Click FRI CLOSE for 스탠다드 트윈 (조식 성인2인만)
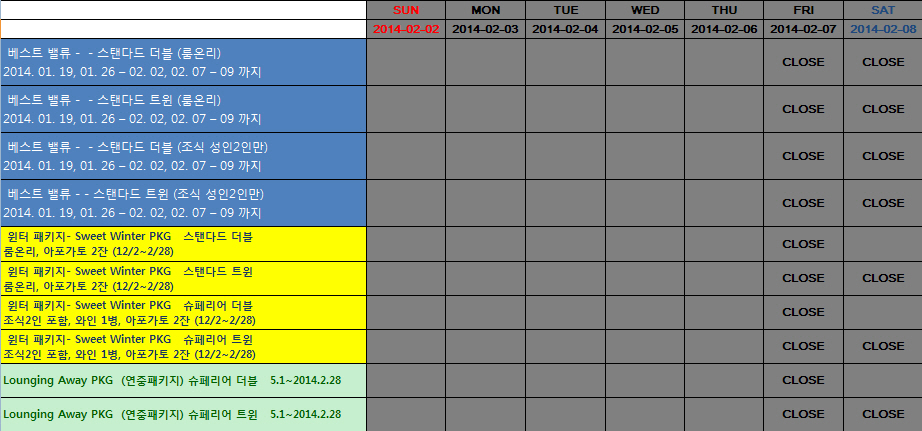922x431 pixels. [x=803, y=203]
